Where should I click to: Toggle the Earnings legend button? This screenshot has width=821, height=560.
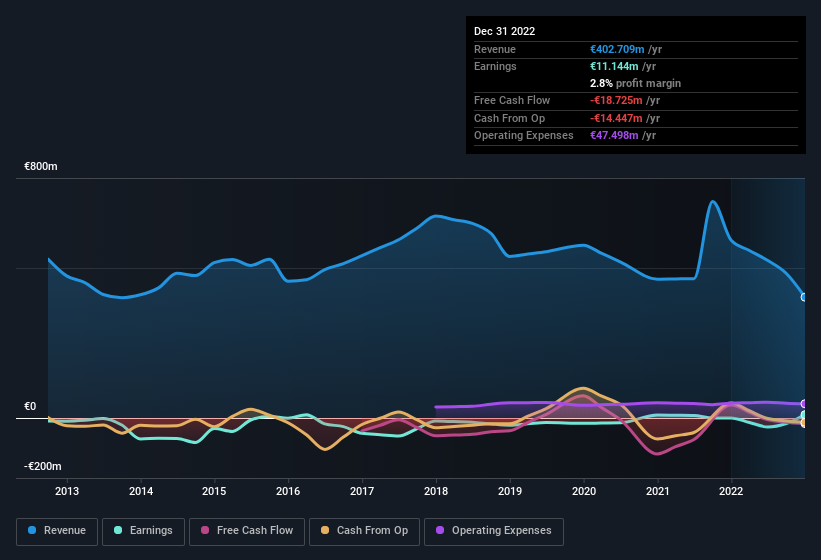pos(143,531)
